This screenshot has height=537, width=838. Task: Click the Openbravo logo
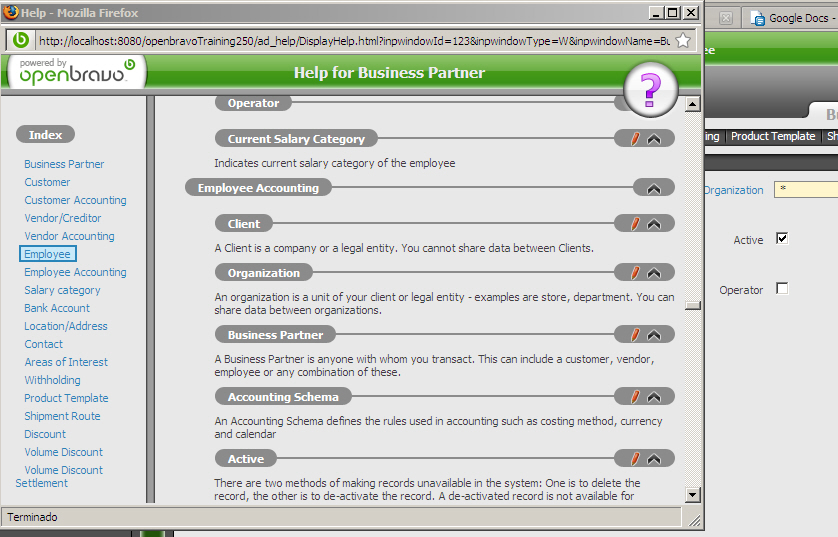[75, 71]
